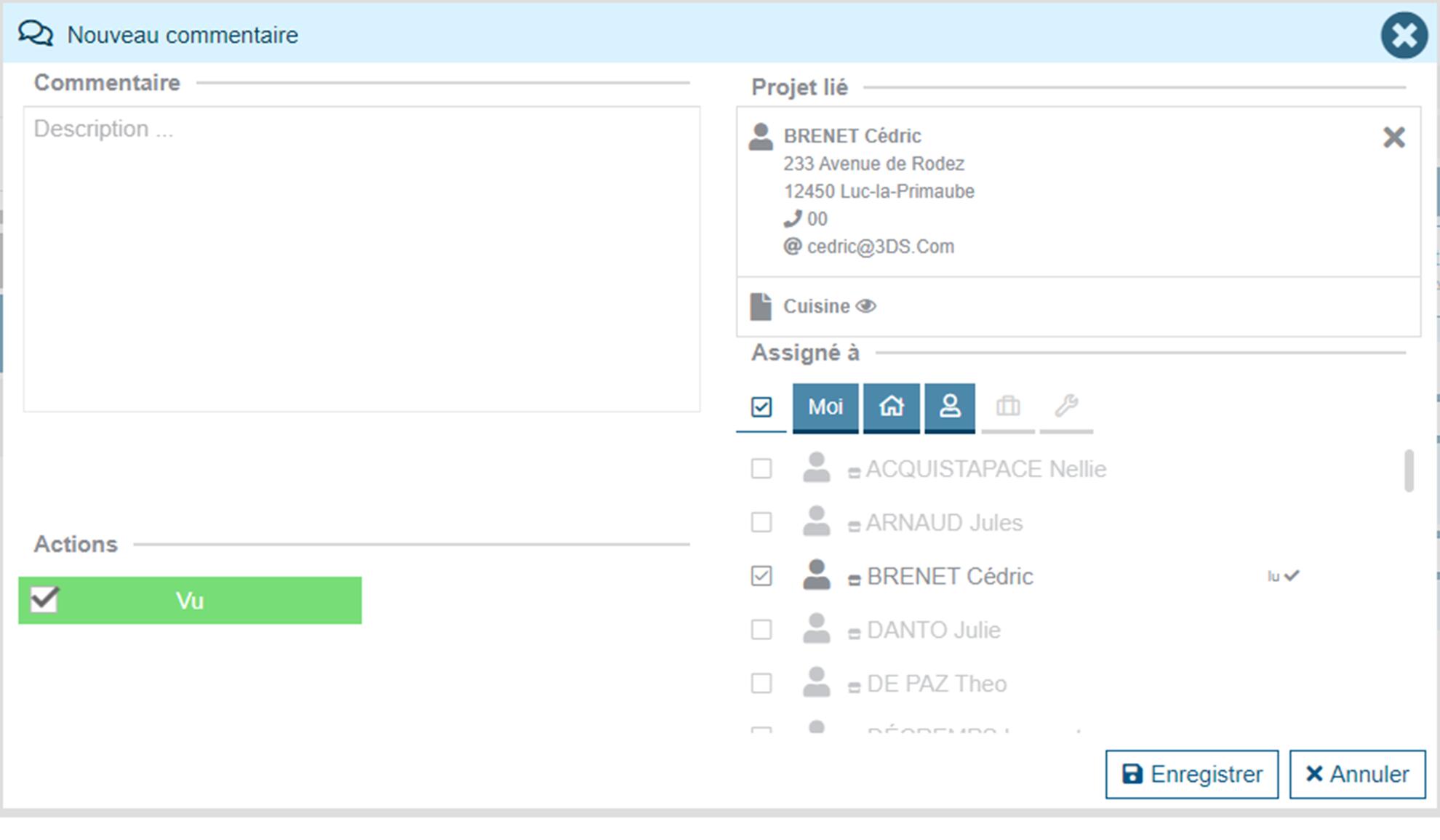Click the assignee list scrollbar

(1409, 471)
